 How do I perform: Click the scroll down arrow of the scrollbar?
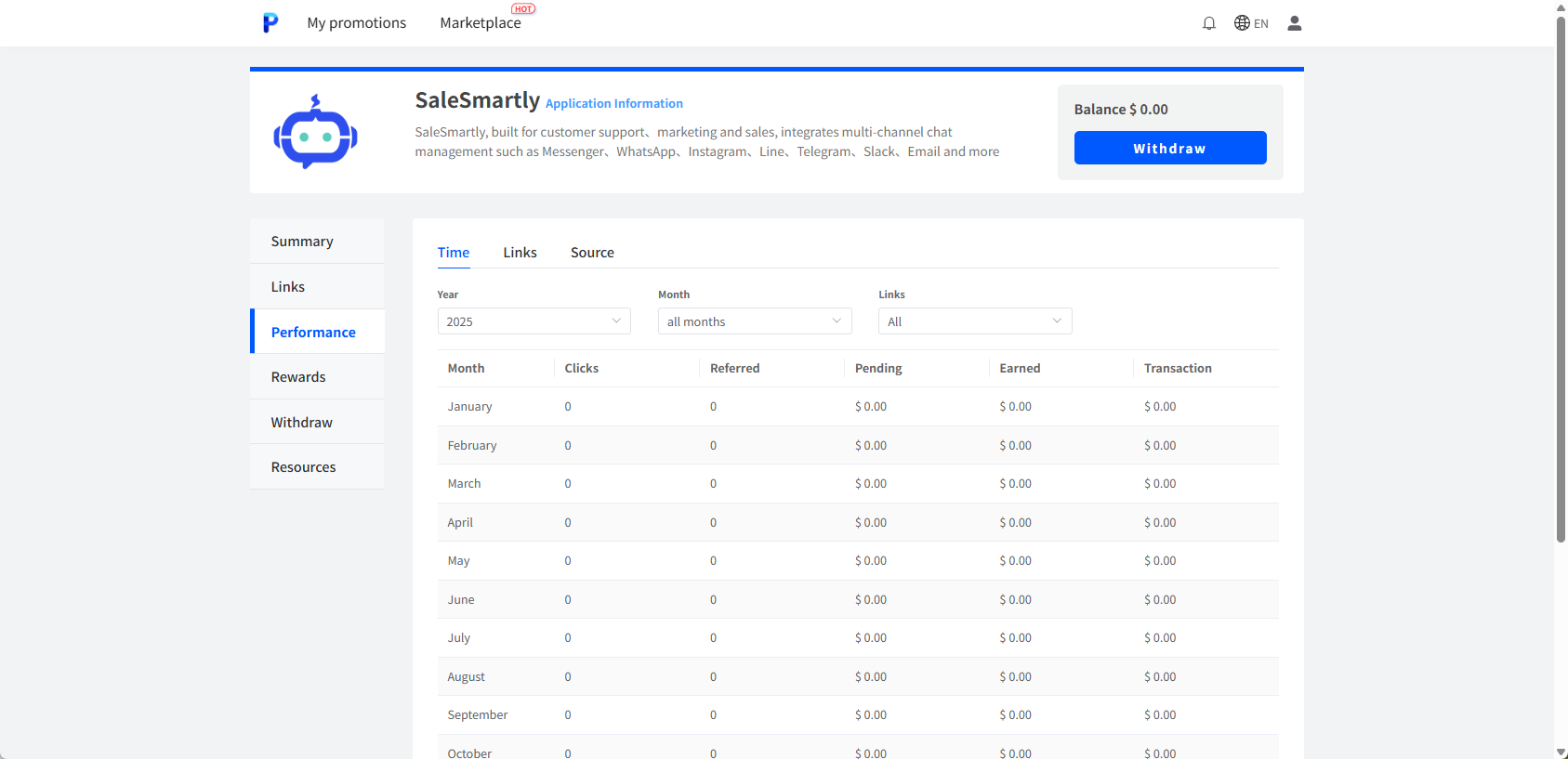1561,752
